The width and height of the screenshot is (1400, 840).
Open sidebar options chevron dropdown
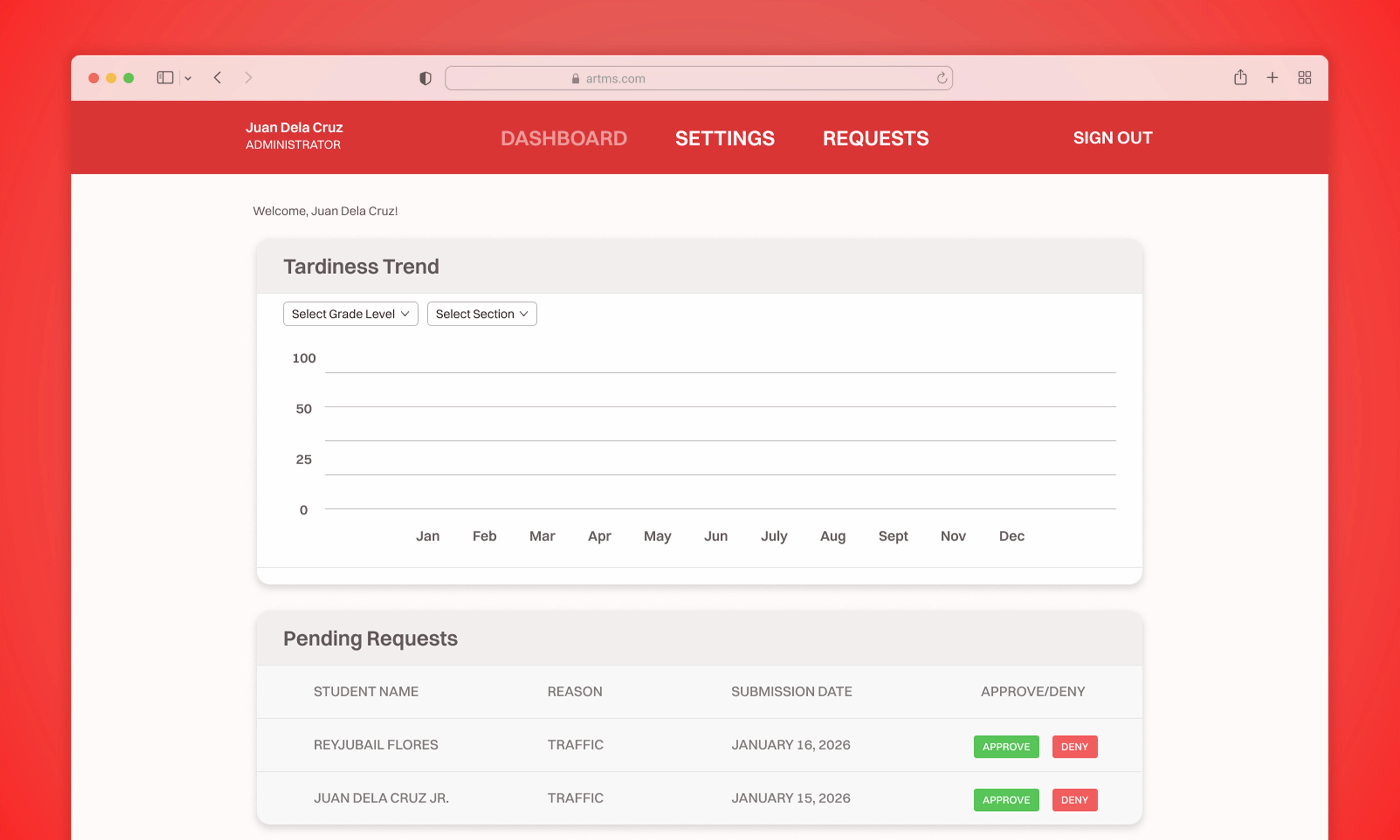tap(188, 78)
